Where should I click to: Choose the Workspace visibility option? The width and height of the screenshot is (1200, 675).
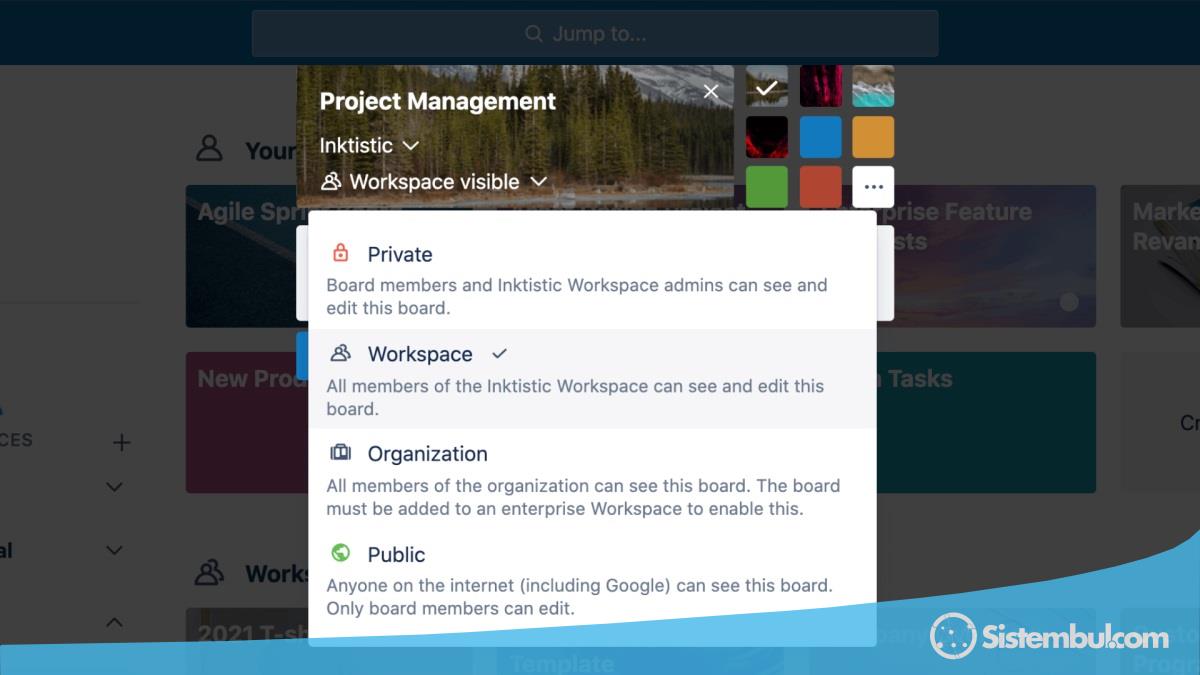[592, 380]
